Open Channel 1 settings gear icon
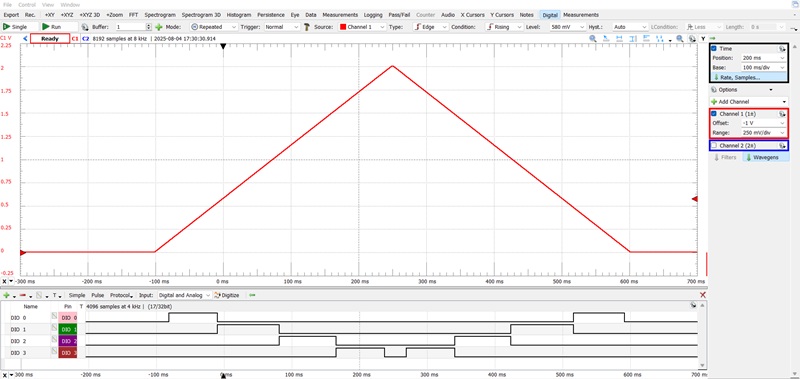Viewport: 800px width, 379px height. click(782, 114)
